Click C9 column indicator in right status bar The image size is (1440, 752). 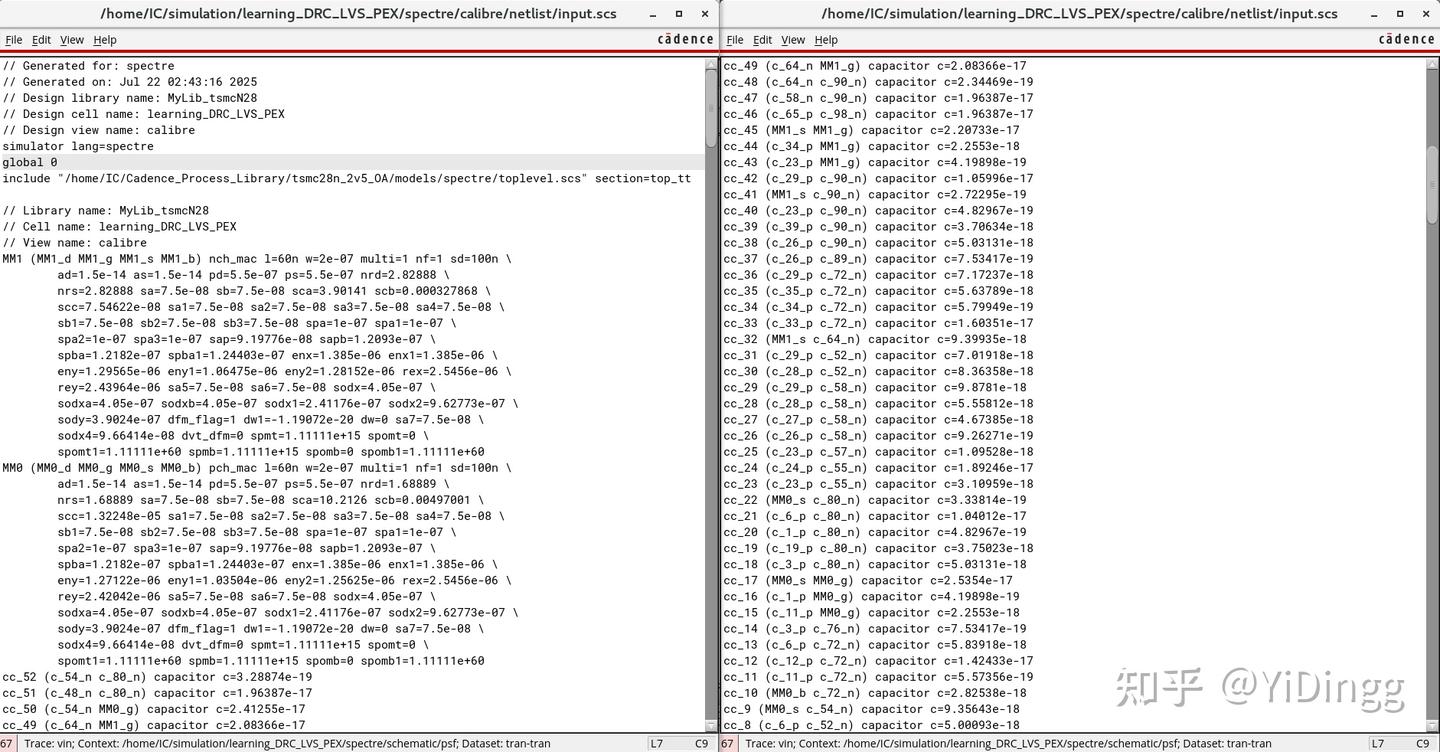pos(1423,744)
